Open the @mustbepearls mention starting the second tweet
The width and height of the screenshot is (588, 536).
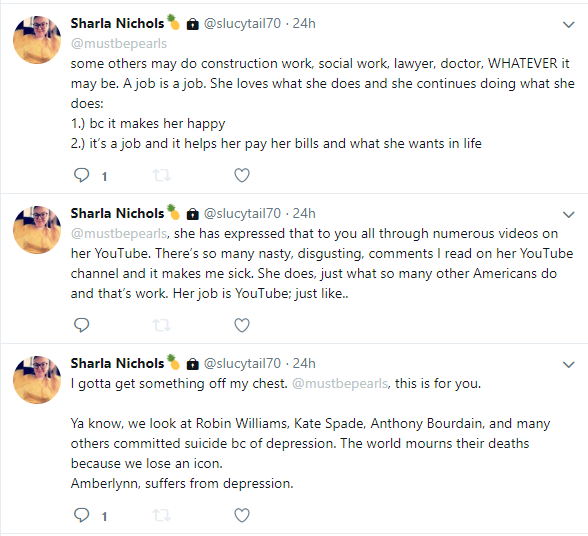119,234
